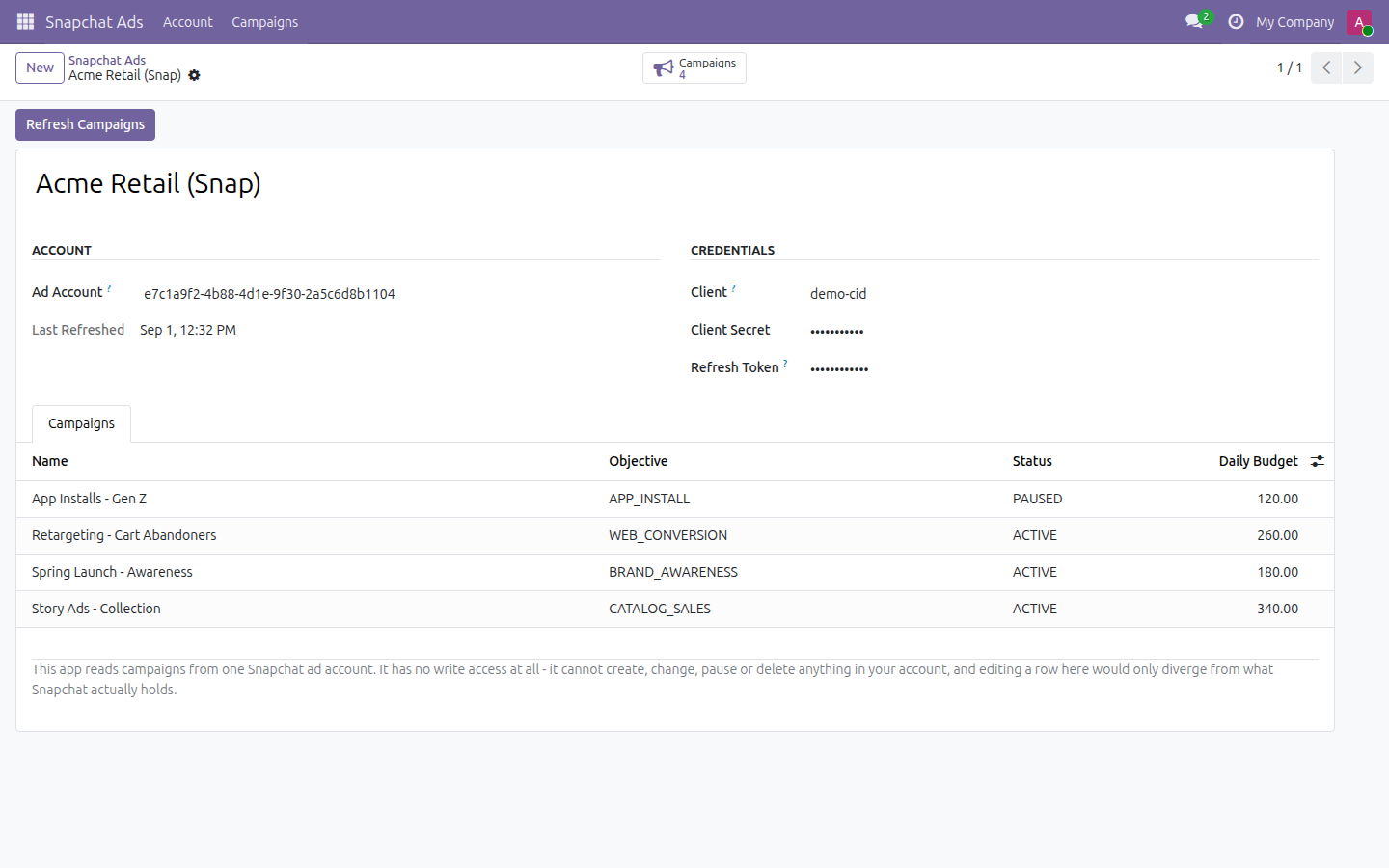Go to the next record arrow
1389x868 pixels.
[1357, 68]
